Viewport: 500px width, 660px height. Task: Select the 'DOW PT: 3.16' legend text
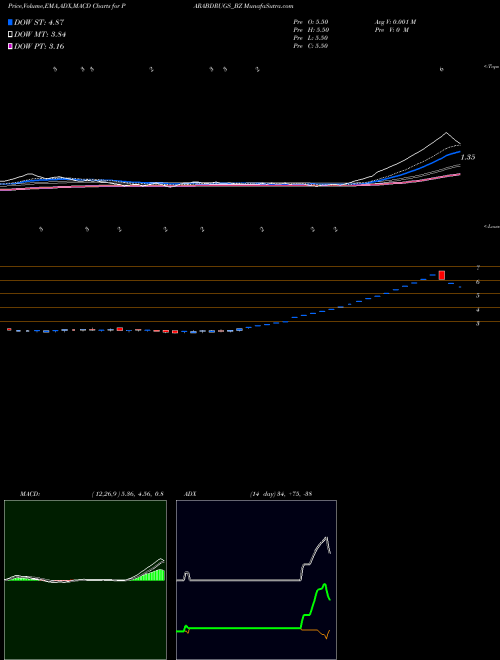[39, 47]
